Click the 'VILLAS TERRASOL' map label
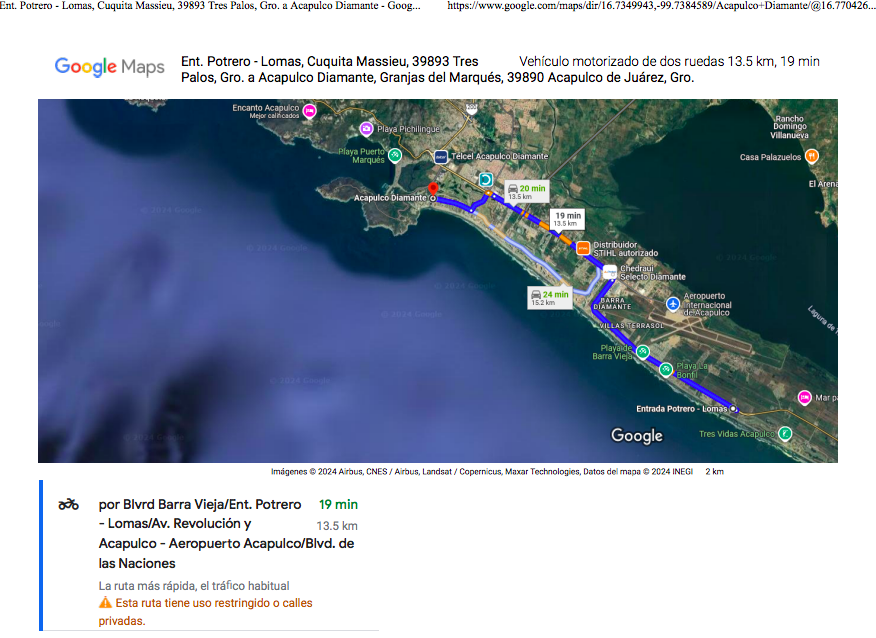This screenshot has width=876, height=638. (632, 325)
